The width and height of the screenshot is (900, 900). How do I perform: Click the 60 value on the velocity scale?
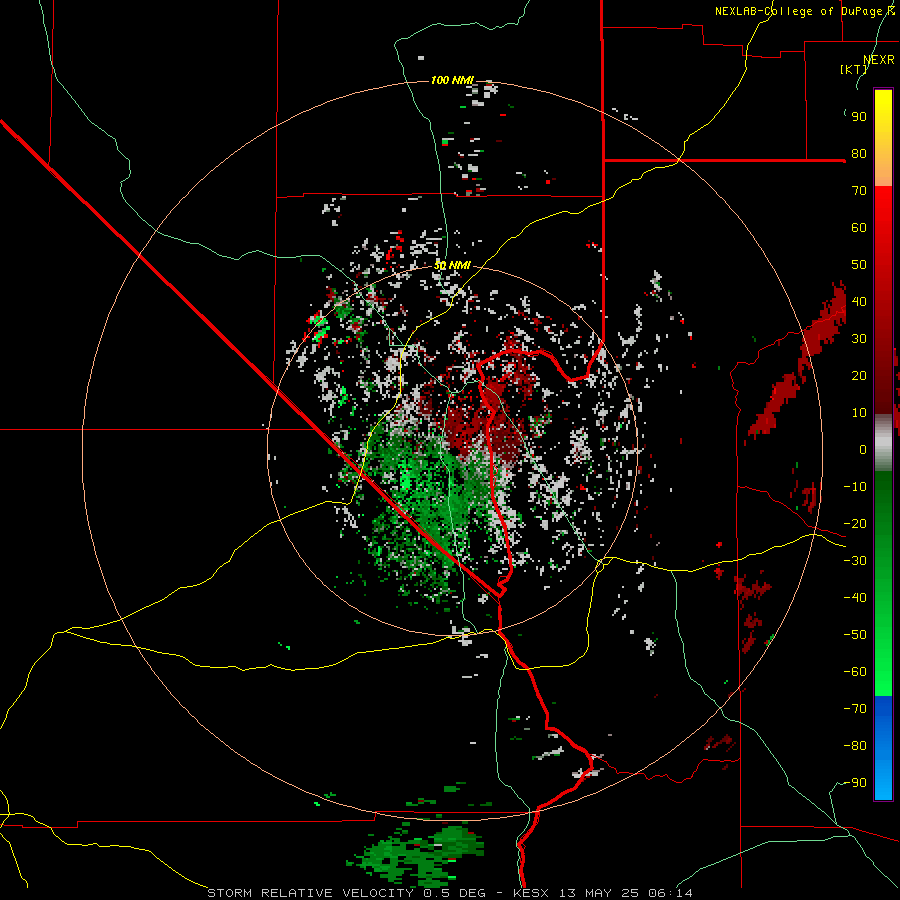pos(859,228)
